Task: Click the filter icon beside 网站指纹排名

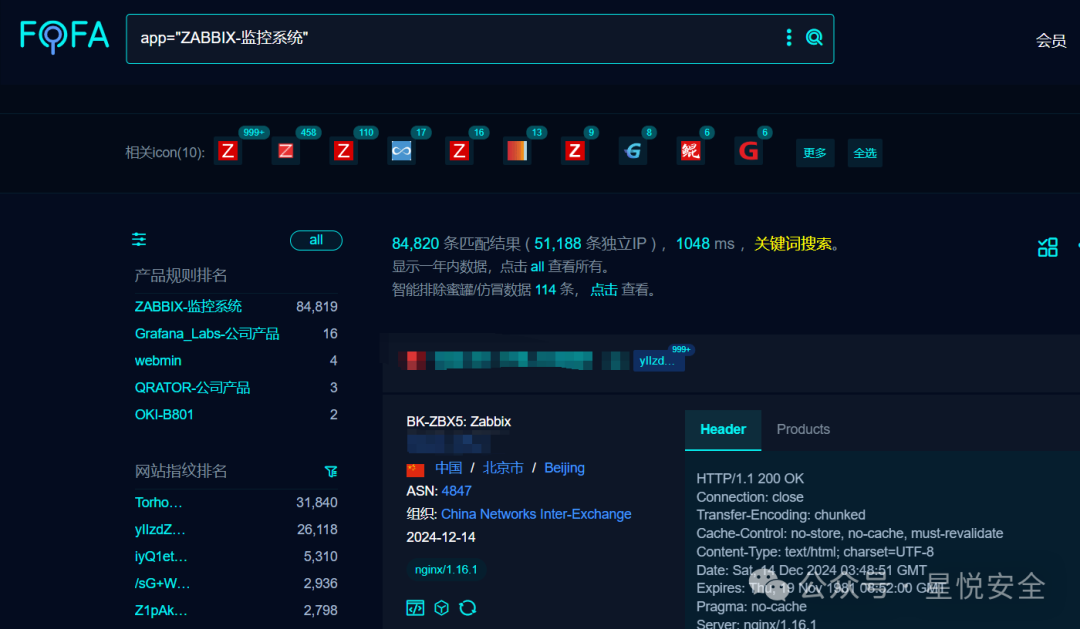Action: pos(331,471)
